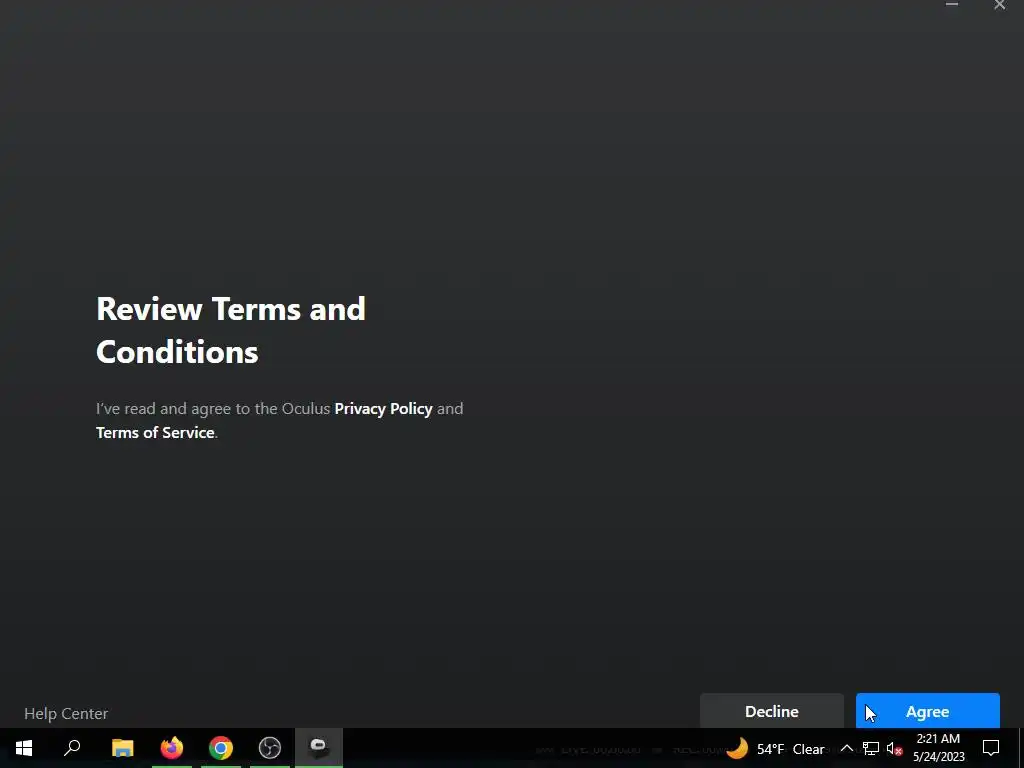1024x768 pixels.
Task: Open network status tray icon
Action: pos(871,748)
